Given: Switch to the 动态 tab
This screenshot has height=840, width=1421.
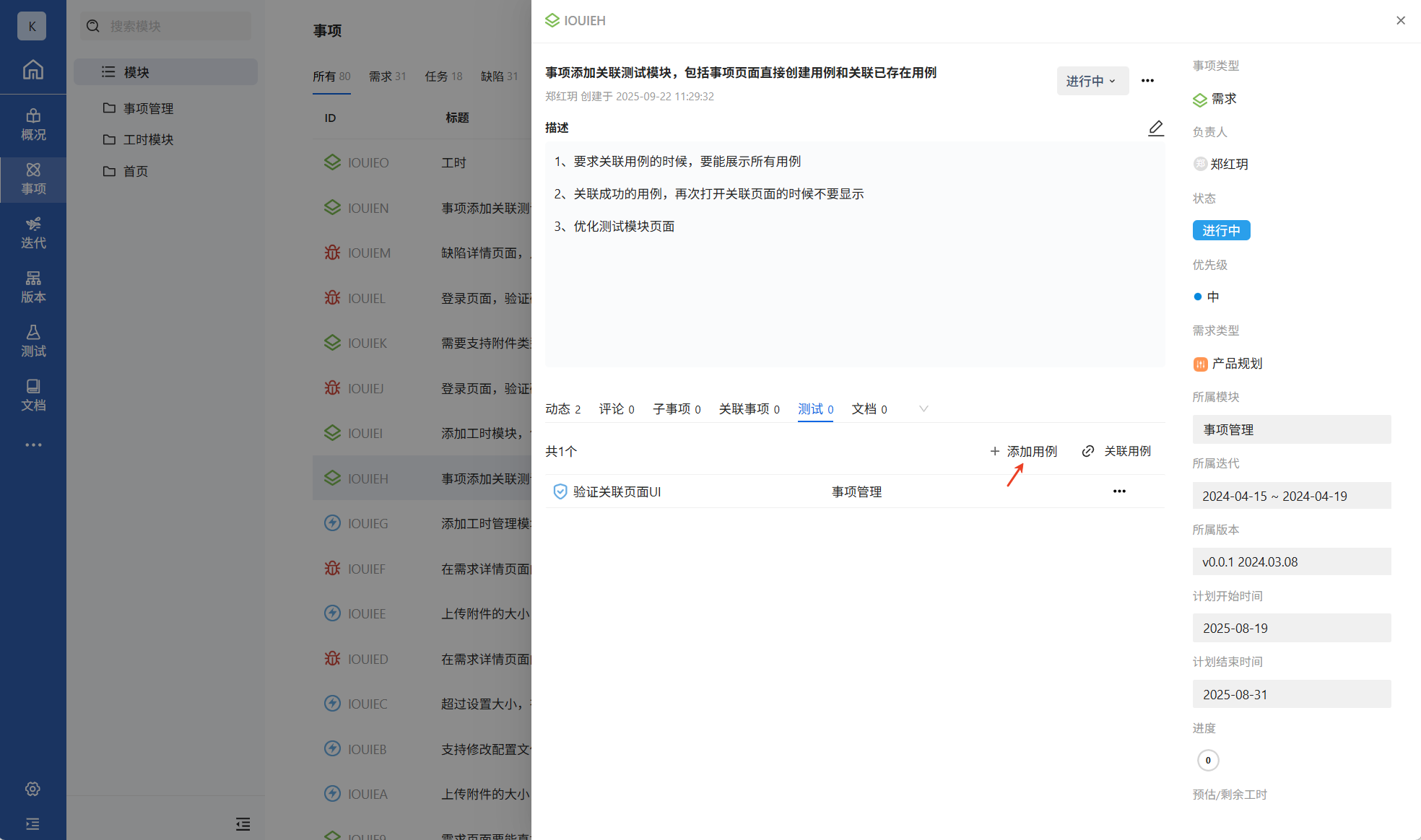Looking at the screenshot, I should coord(562,409).
